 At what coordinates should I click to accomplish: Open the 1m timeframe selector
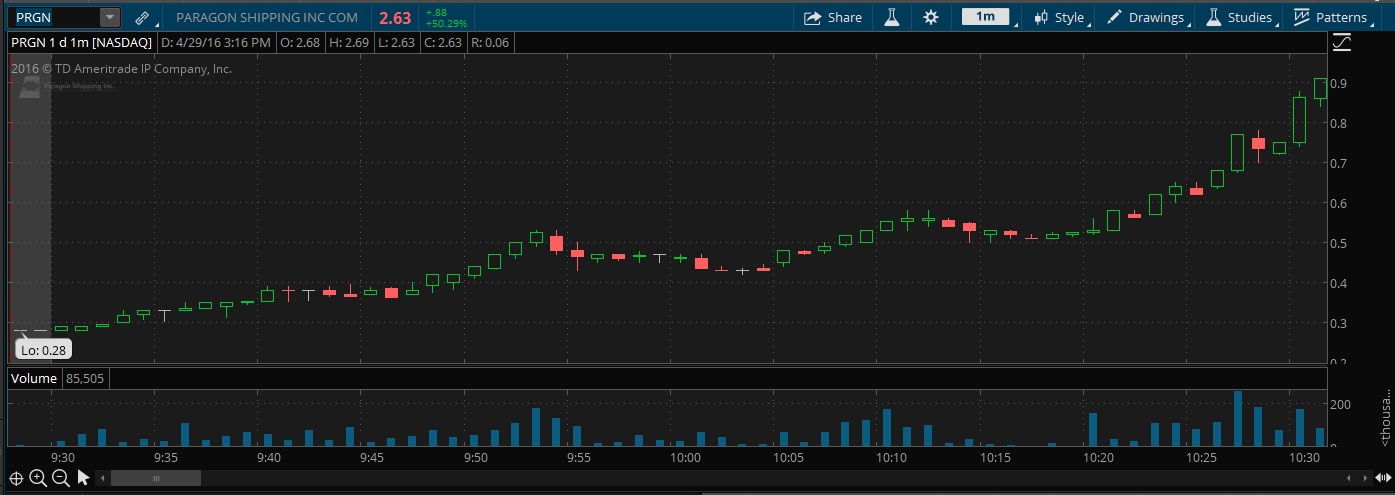[x=986, y=17]
